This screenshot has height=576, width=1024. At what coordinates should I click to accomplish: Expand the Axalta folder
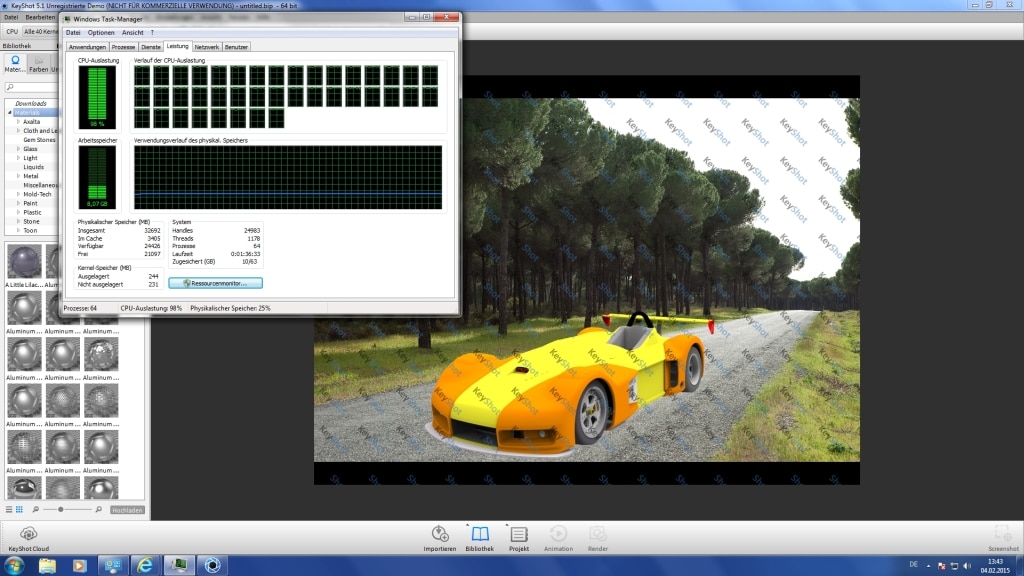coord(18,121)
